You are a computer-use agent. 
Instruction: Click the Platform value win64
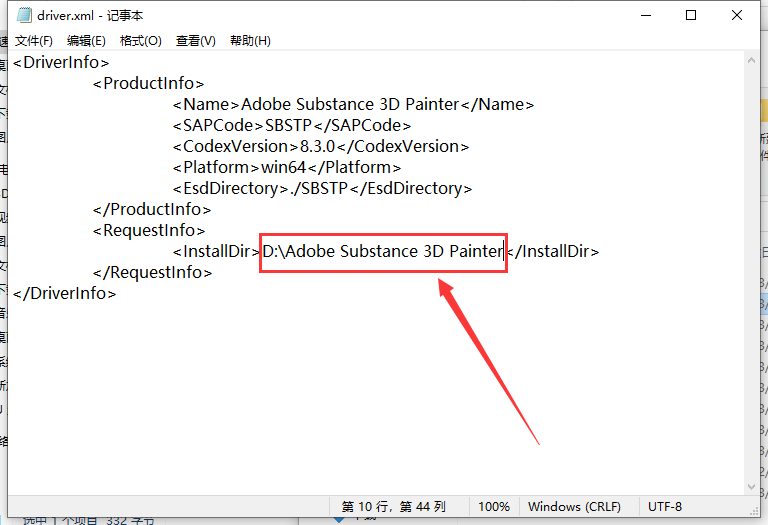(x=284, y=167)
